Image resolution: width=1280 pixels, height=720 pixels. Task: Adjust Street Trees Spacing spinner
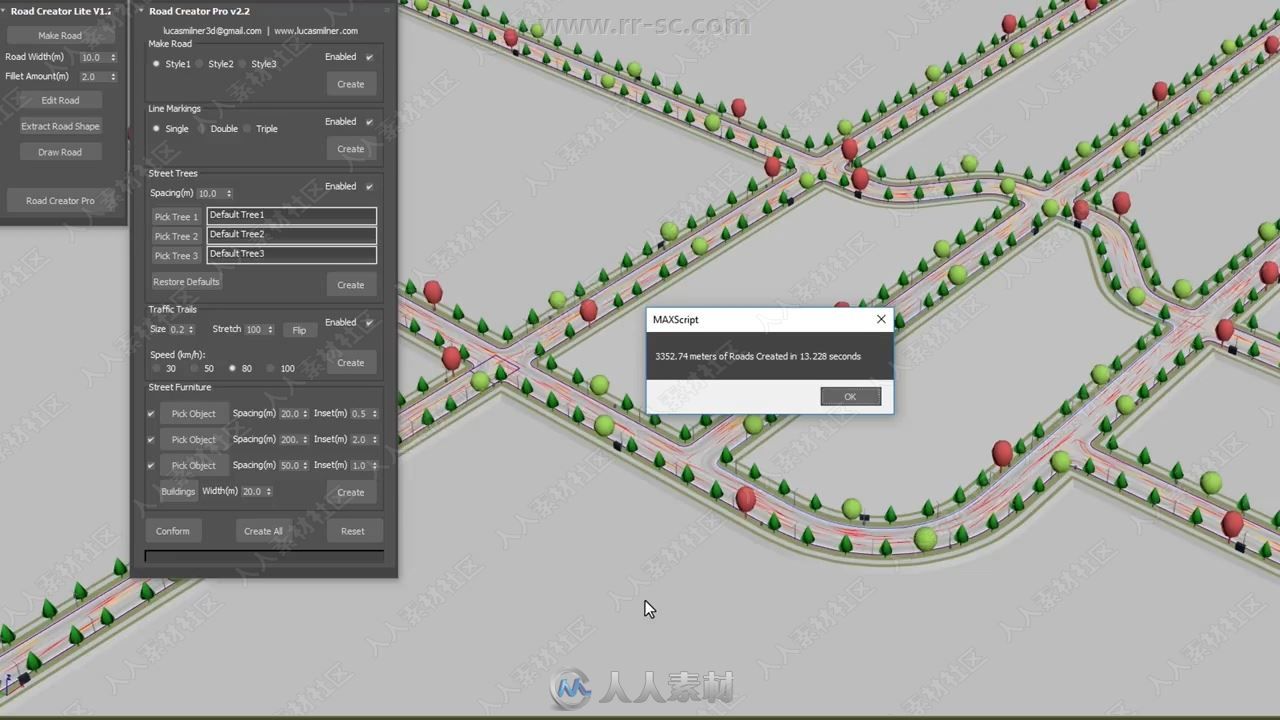pos(229,194)
